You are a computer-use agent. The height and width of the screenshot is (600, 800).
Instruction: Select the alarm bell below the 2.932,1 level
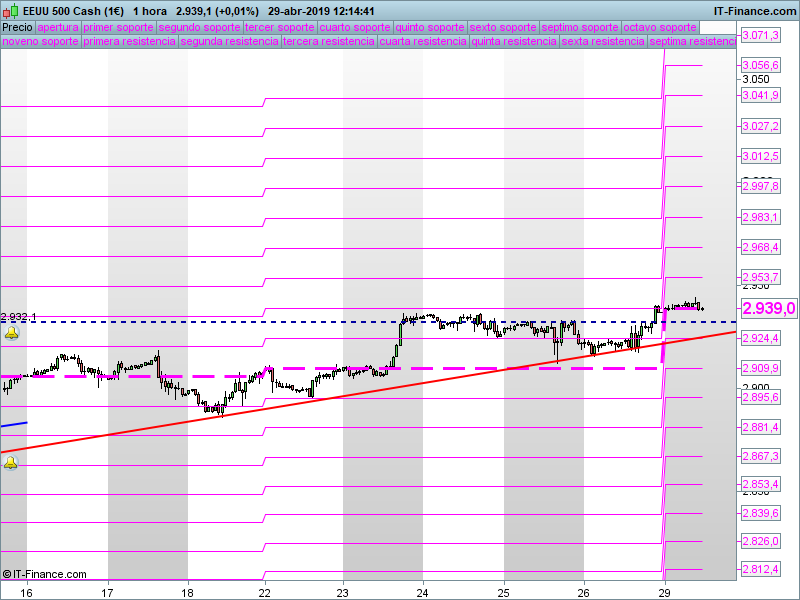11,333
